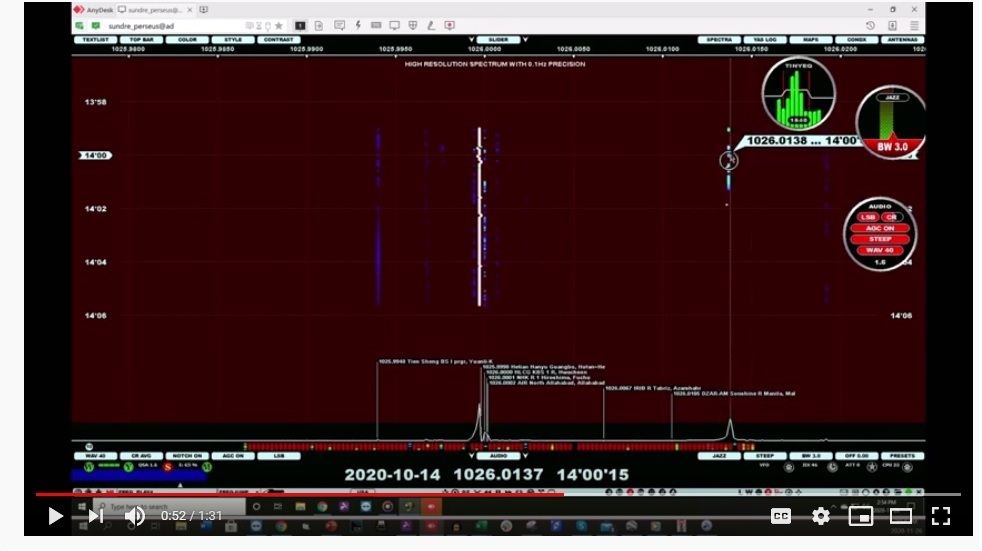This screenshot has height=551, width=982.
Task: Click the BW 3.0 bandwidth readout
Action: (892, 147)
